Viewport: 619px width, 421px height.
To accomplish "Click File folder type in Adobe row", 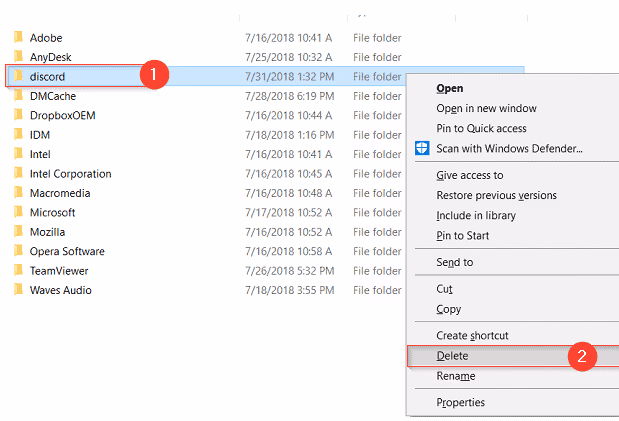I will click(377, 38).
